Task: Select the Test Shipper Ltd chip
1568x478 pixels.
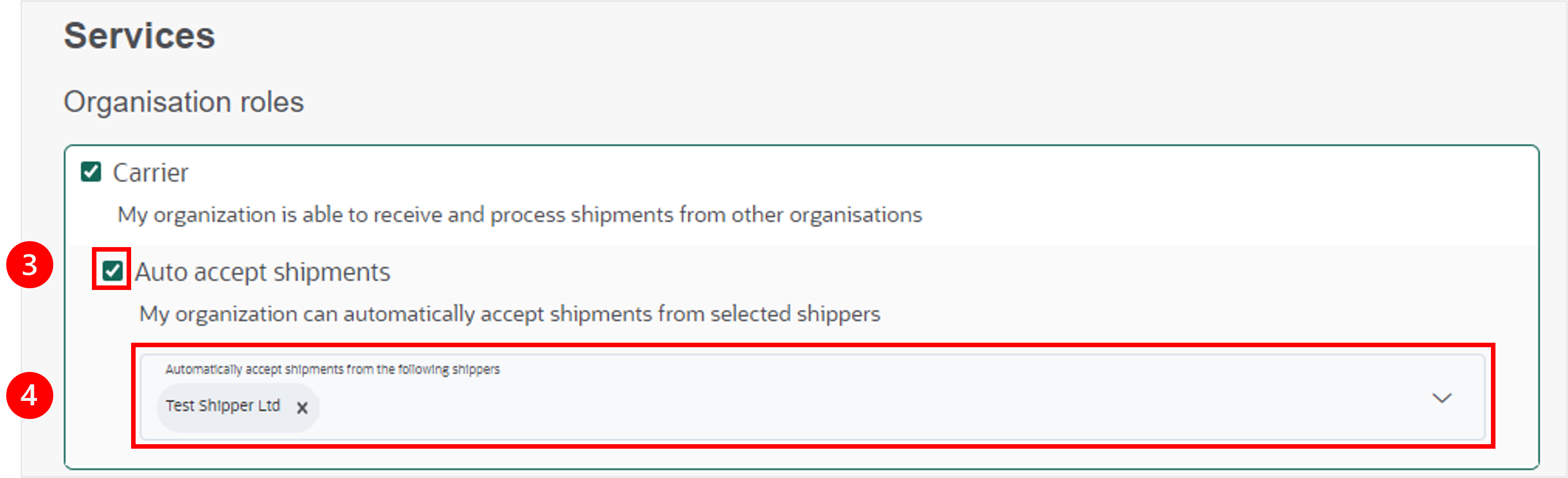Action: coord(222,405)
